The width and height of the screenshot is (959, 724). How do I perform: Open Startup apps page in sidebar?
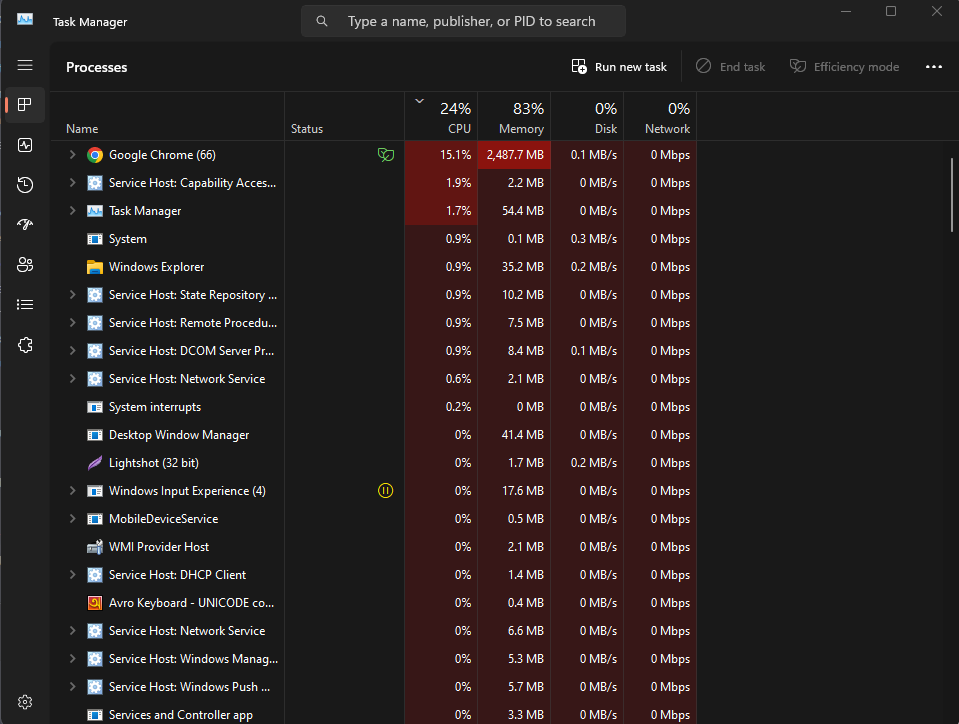click(25, 224)
